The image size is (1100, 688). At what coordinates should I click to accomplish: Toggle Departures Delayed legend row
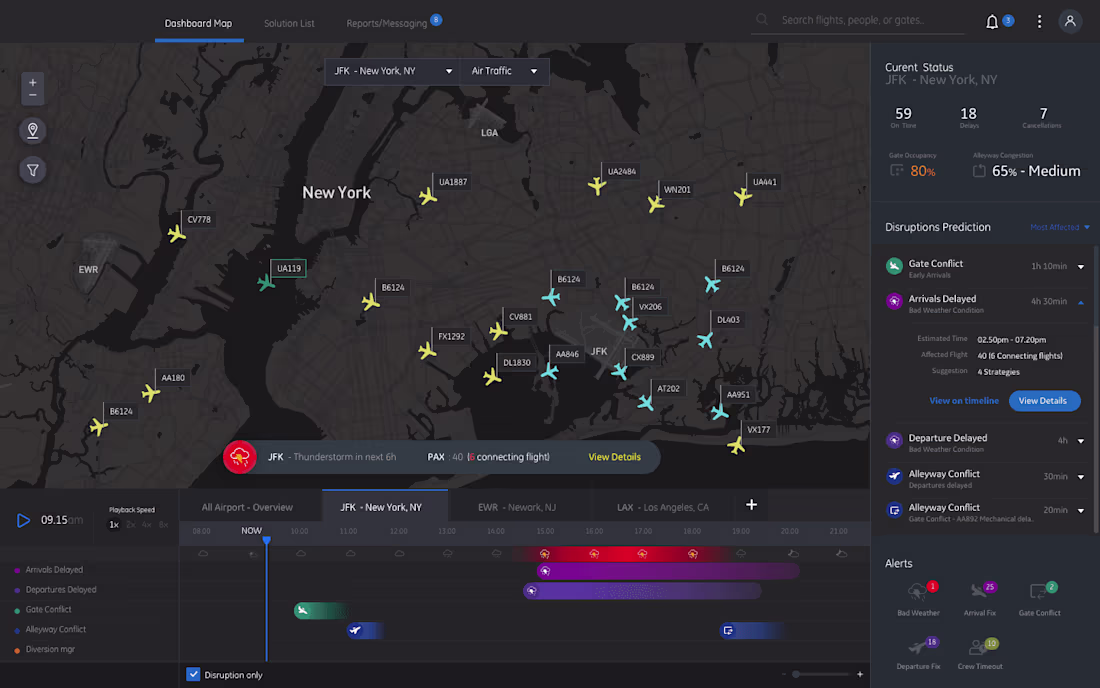pos(55,590)
